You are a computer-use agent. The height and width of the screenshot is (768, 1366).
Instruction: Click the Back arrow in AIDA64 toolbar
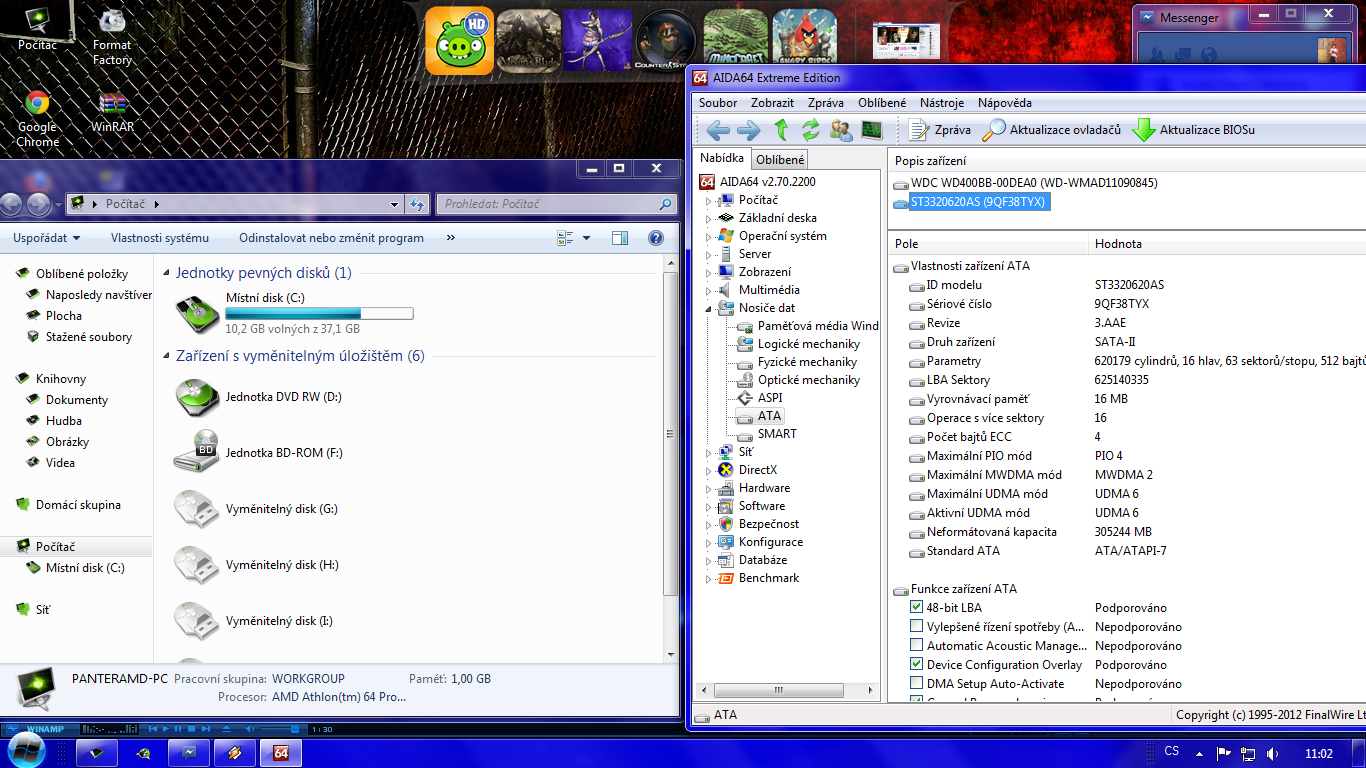(718, 130)
